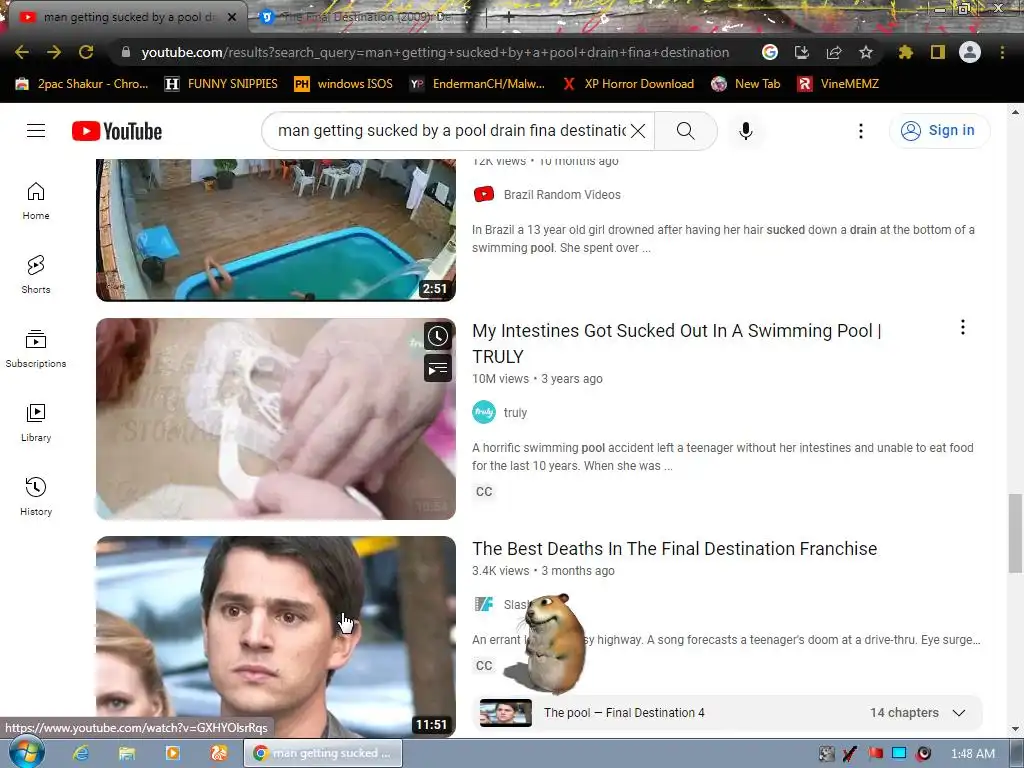This screenshot has width=1024, height=768.
Task: Click the browser address bar URL
Action: tap(435, 52)
